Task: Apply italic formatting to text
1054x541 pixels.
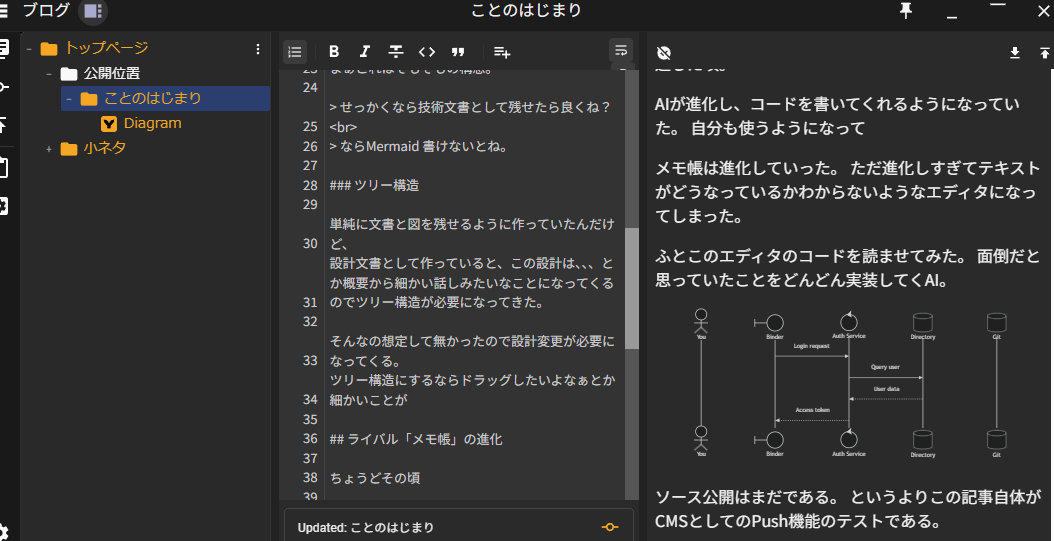Action: tap(364, 52)
